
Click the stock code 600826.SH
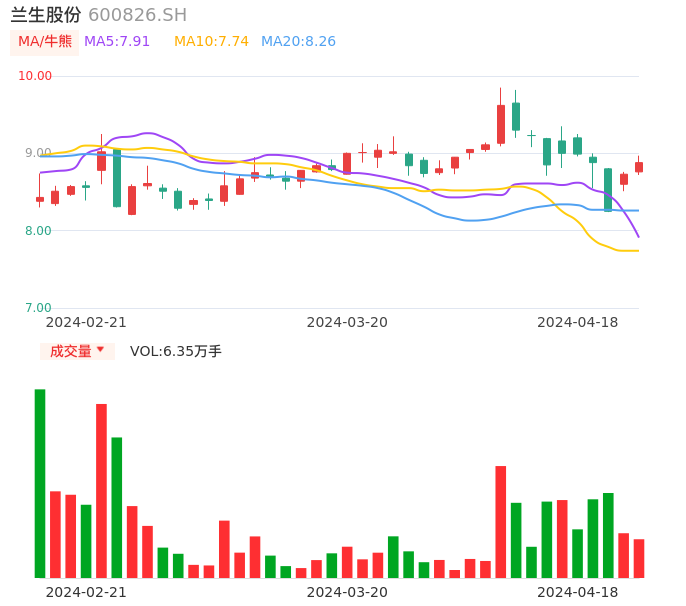coord(137,15)
